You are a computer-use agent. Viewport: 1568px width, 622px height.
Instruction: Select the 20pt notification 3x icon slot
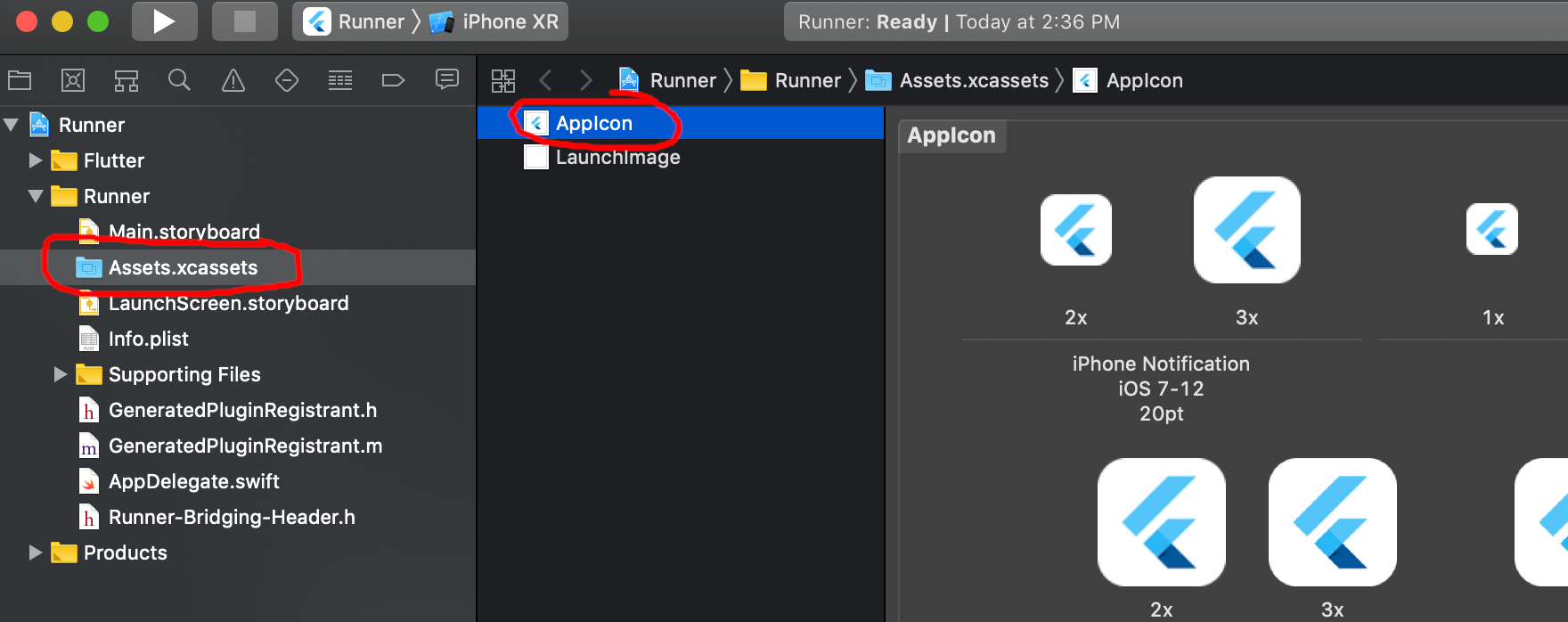tap(1247, 230)
